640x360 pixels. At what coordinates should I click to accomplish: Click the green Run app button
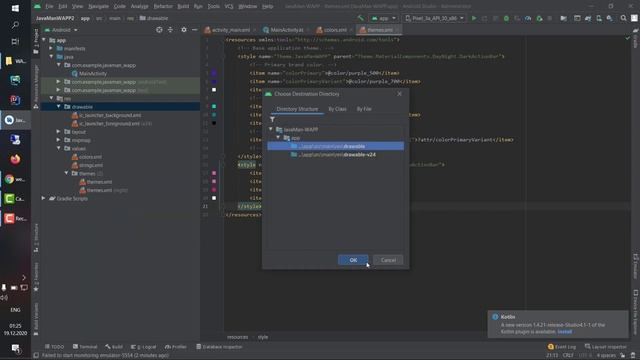point(474,18)
